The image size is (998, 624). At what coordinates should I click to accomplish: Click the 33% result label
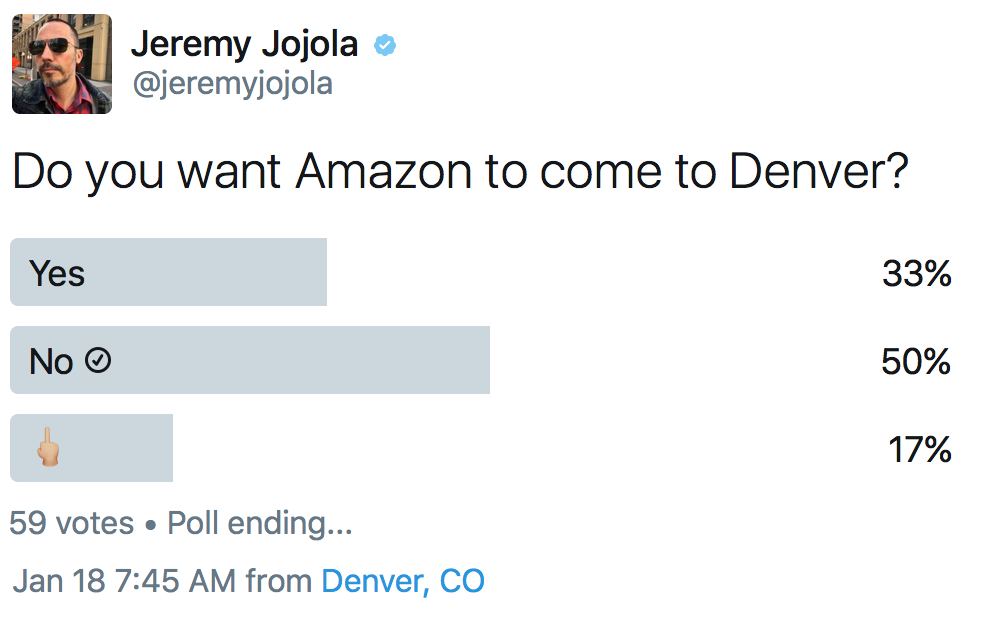pyautogui.click(x=917, y=274)
